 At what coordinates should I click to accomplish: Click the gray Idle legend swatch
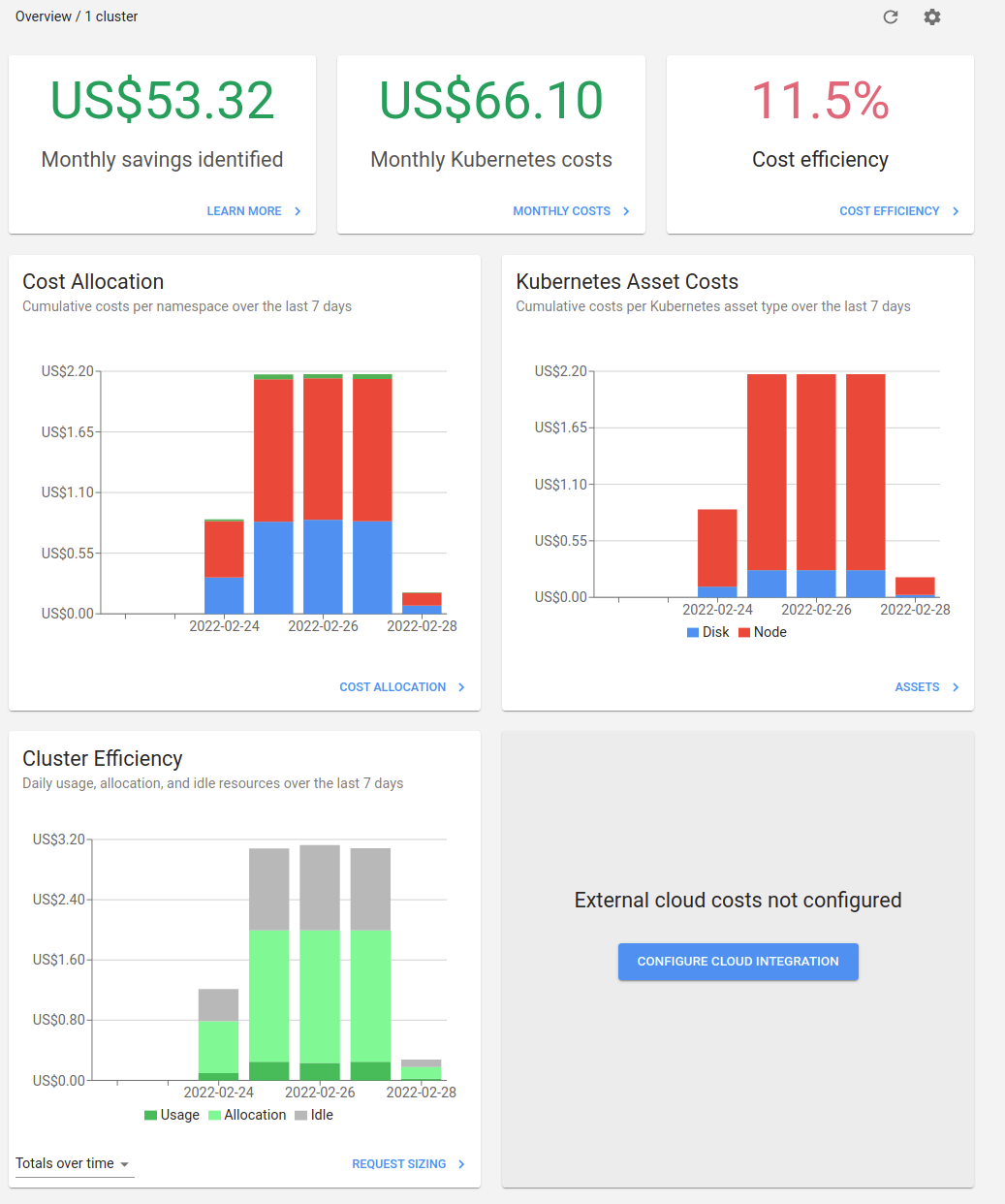pos(300,1116)
